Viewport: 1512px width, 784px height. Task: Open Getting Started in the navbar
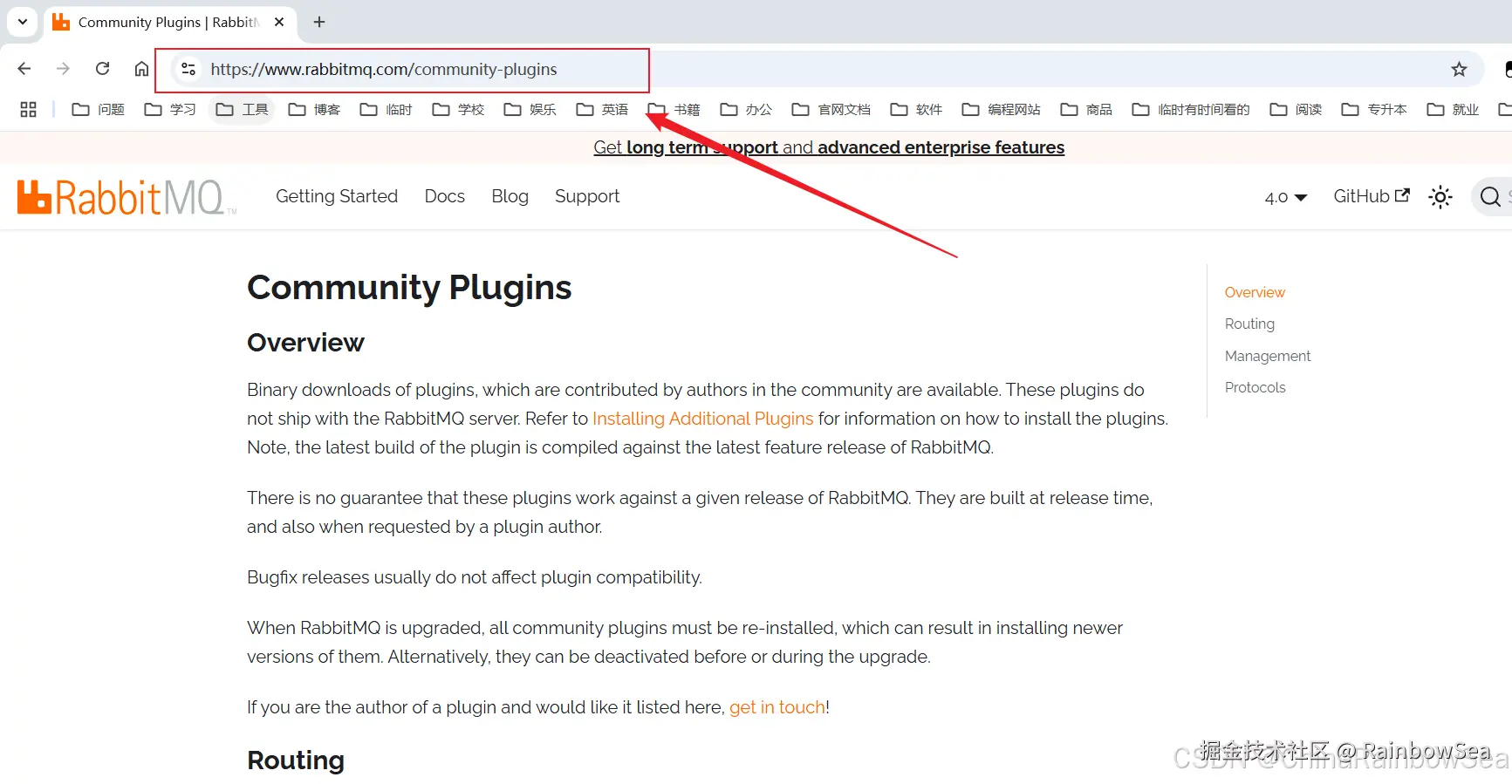(337, 196)
